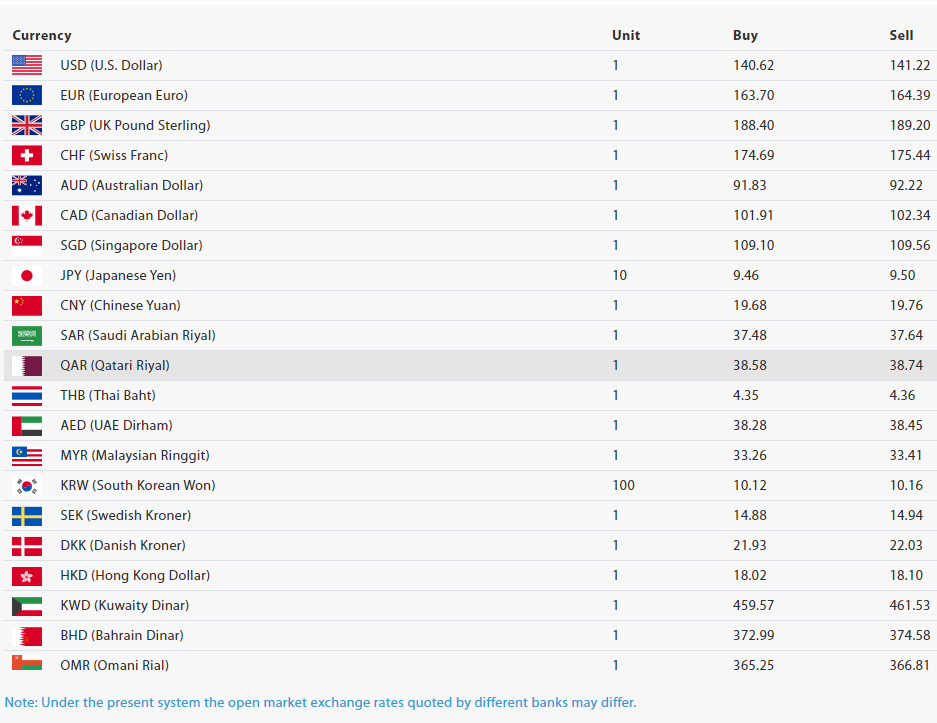Click the SGD (Singapore Dollar) label
The height and width of the screenshot is (723, 937).
(131, 245)
